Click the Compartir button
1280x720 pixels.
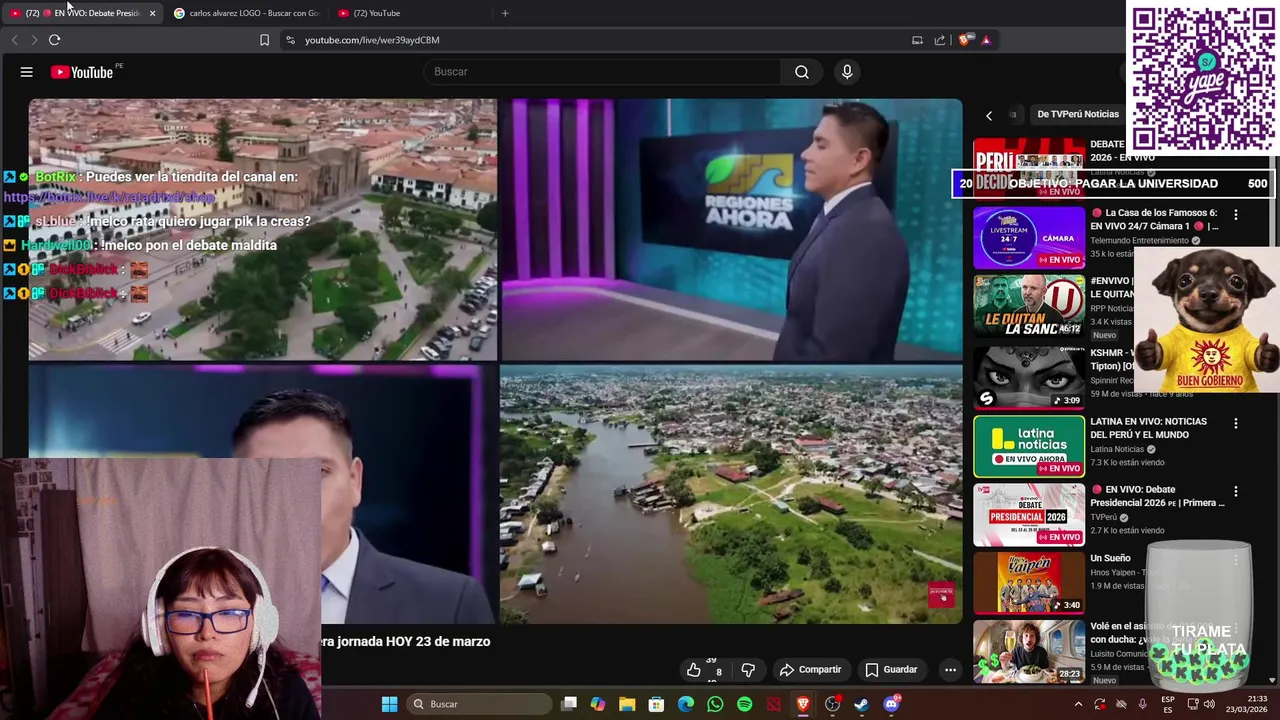point(810,670)
